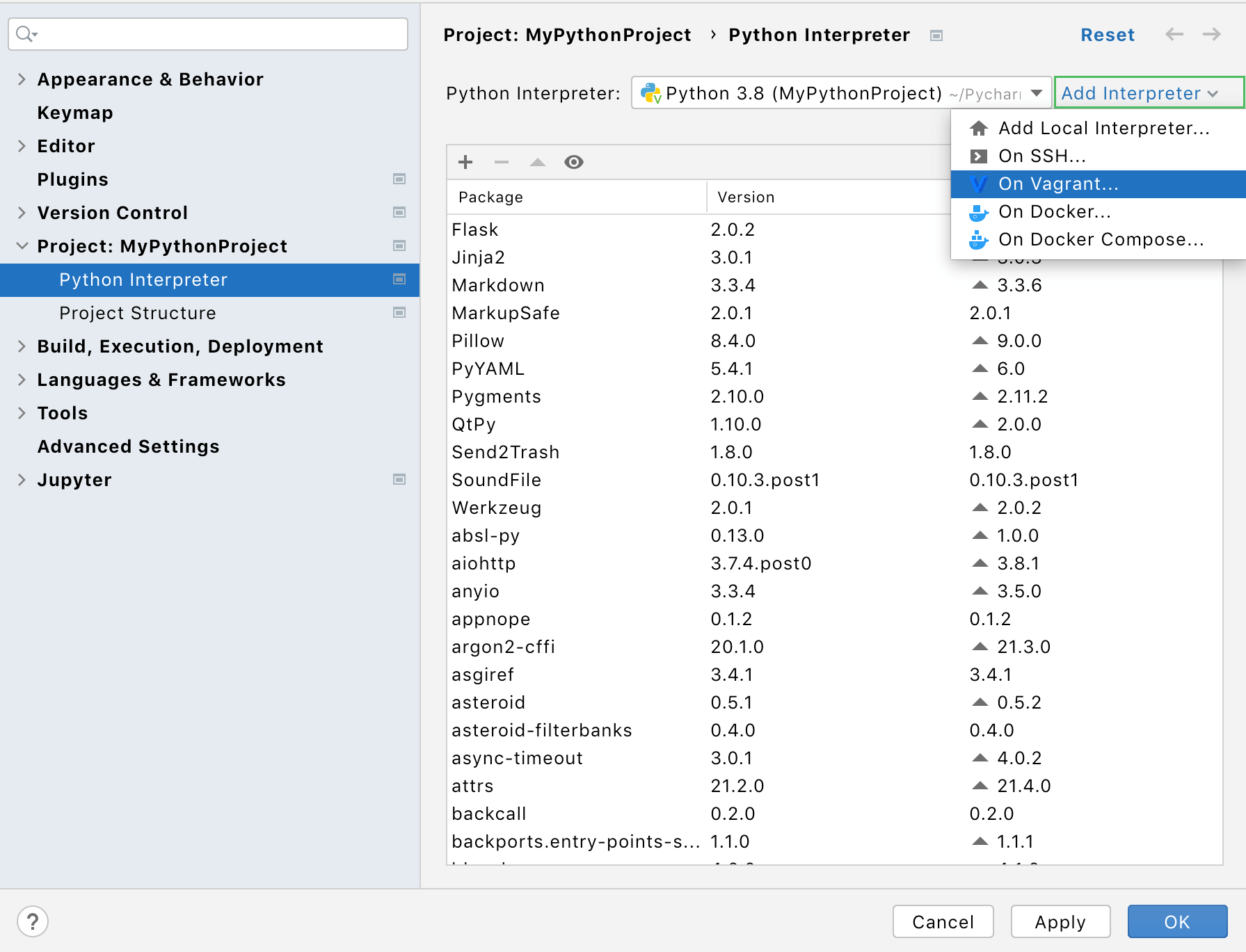Toggle the show early releases eye icon
1246x952 pixels.
[574, 162]
